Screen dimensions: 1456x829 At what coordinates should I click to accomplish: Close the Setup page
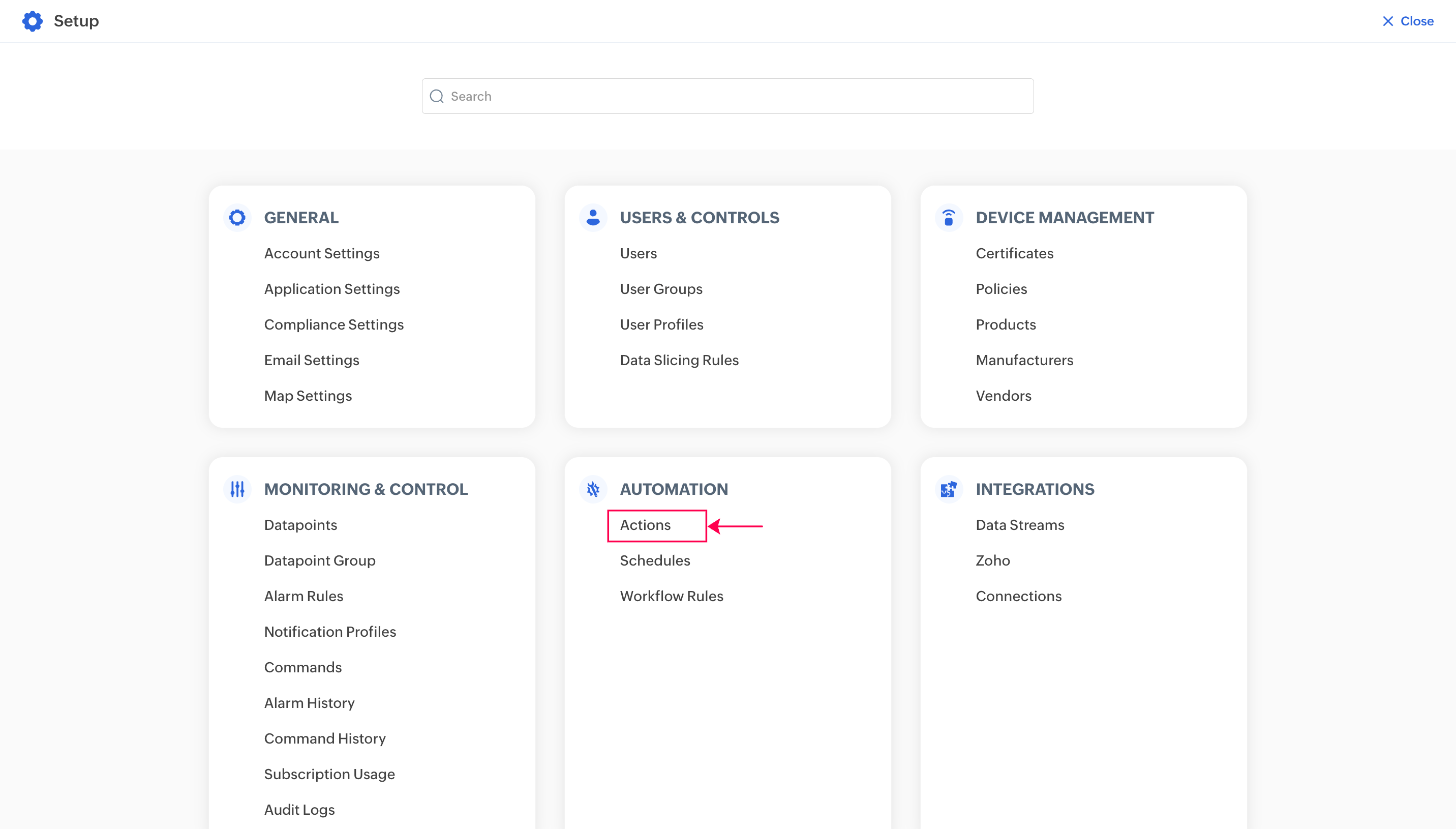click(1408, 21)
